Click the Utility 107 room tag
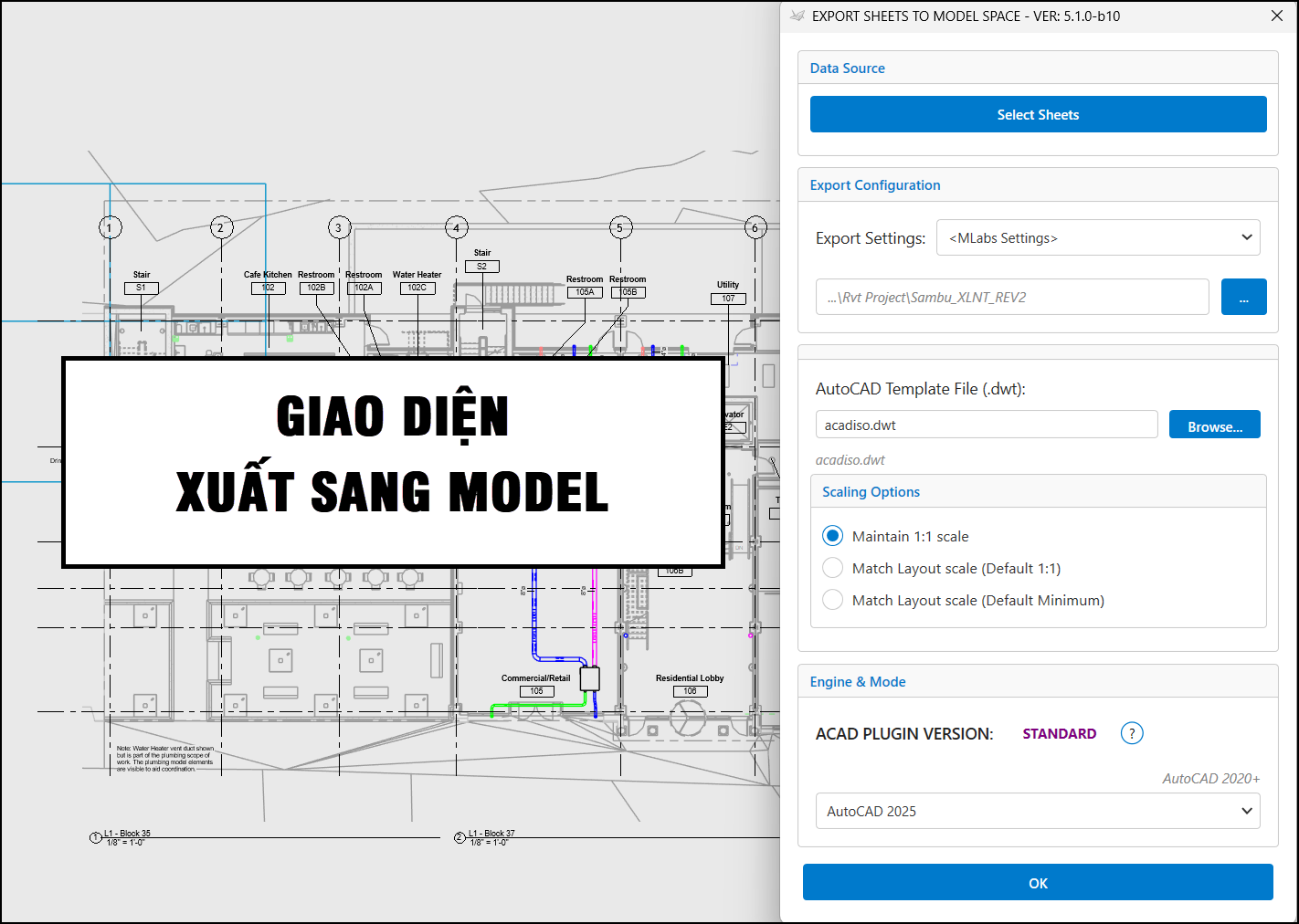The width and height of the screenshot is (1299, 924). click(x=728, y=299)
